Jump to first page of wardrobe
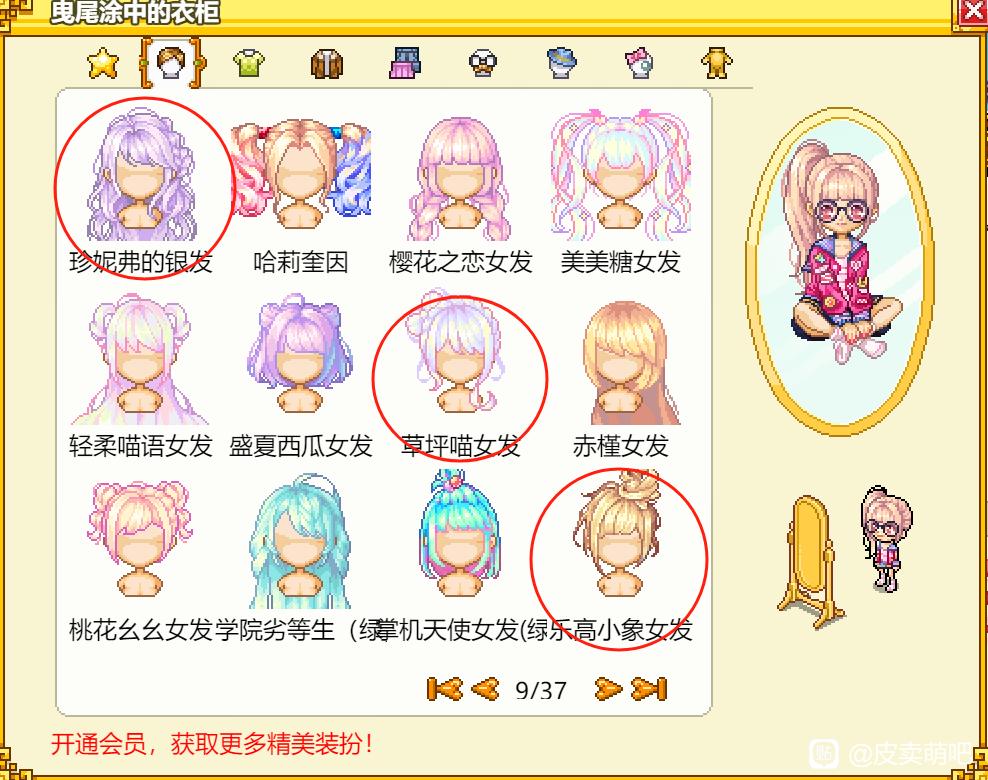This screenshot has height=780, width=988. tap(444, 689)
